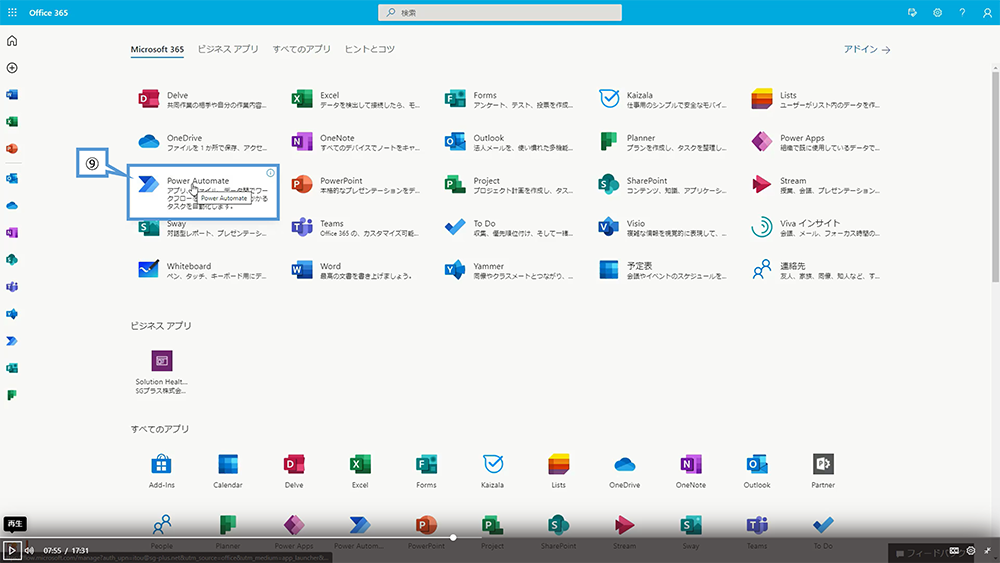Open the account profile icon
The image size is (1000, 563).
tap(987, 13)
